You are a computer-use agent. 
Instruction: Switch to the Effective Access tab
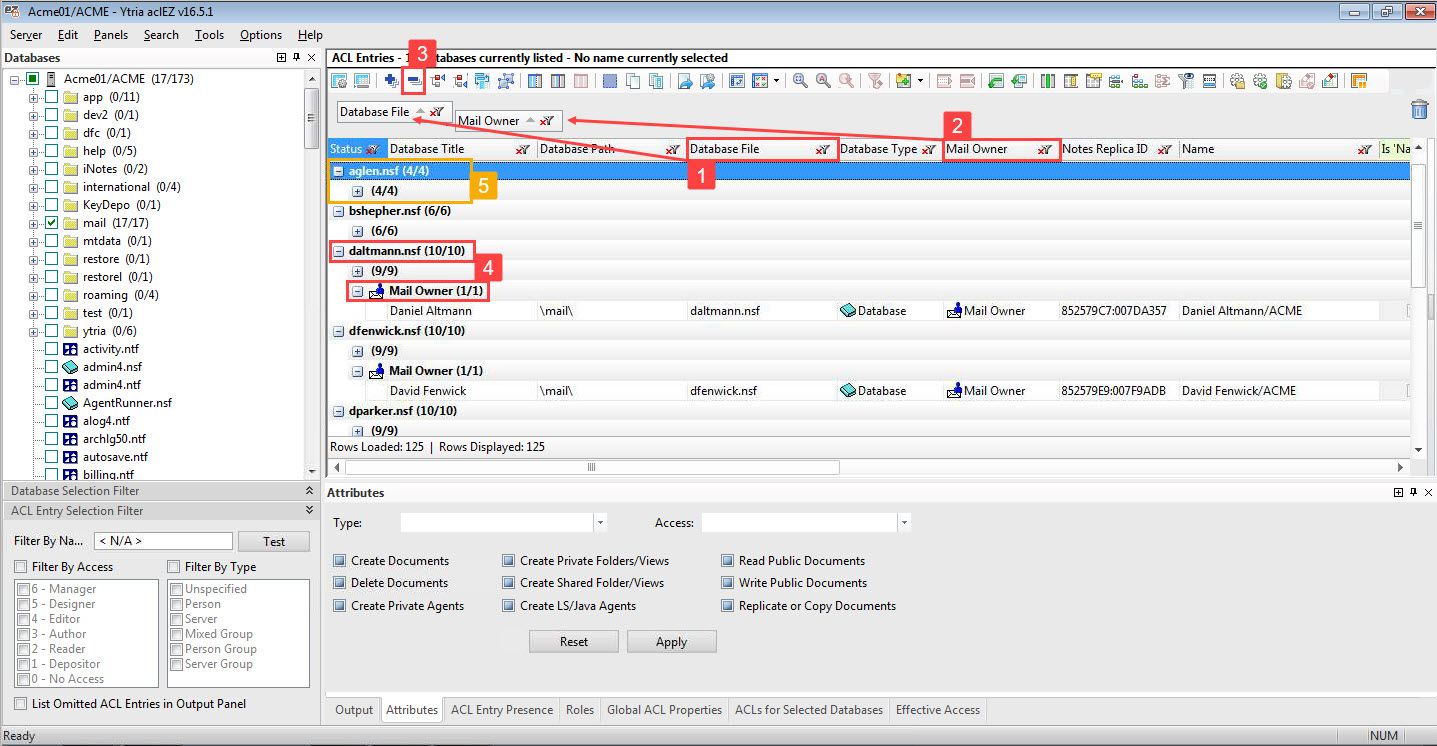click(x=937, y=710)
